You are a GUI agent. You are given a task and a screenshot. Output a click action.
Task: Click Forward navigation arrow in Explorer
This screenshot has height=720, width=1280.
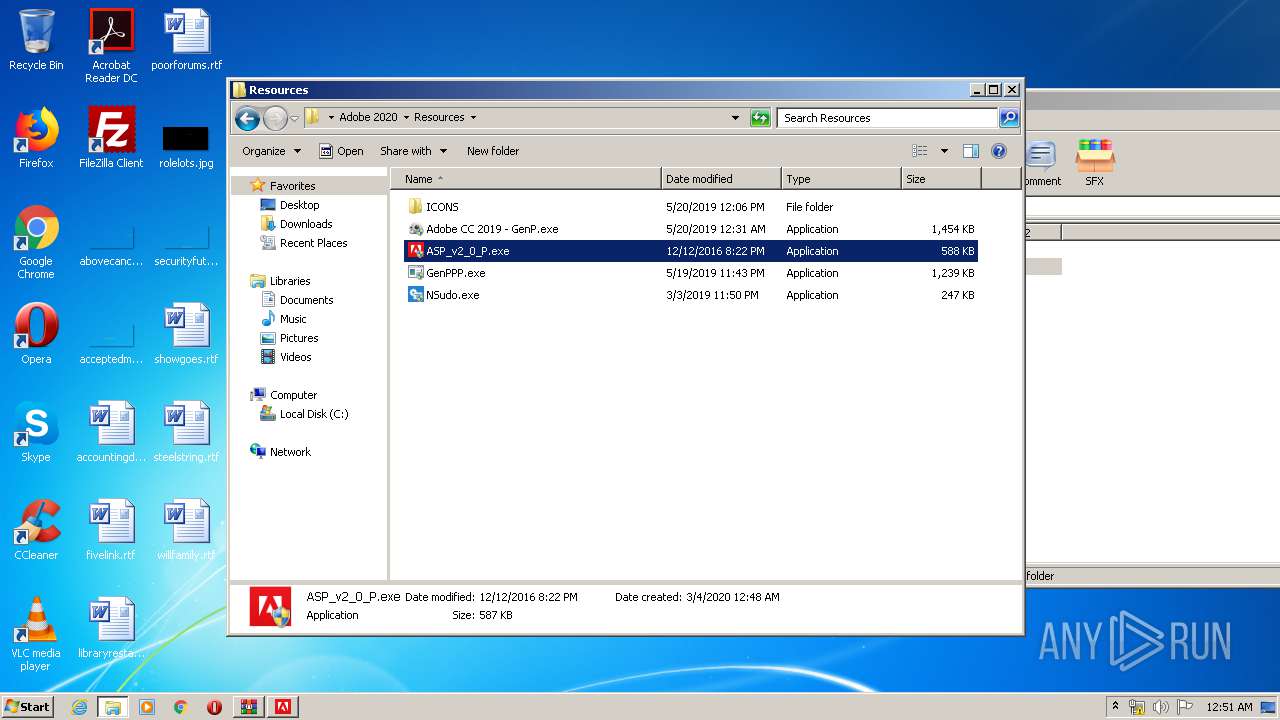pyautogui.click(x=275, y=118)
